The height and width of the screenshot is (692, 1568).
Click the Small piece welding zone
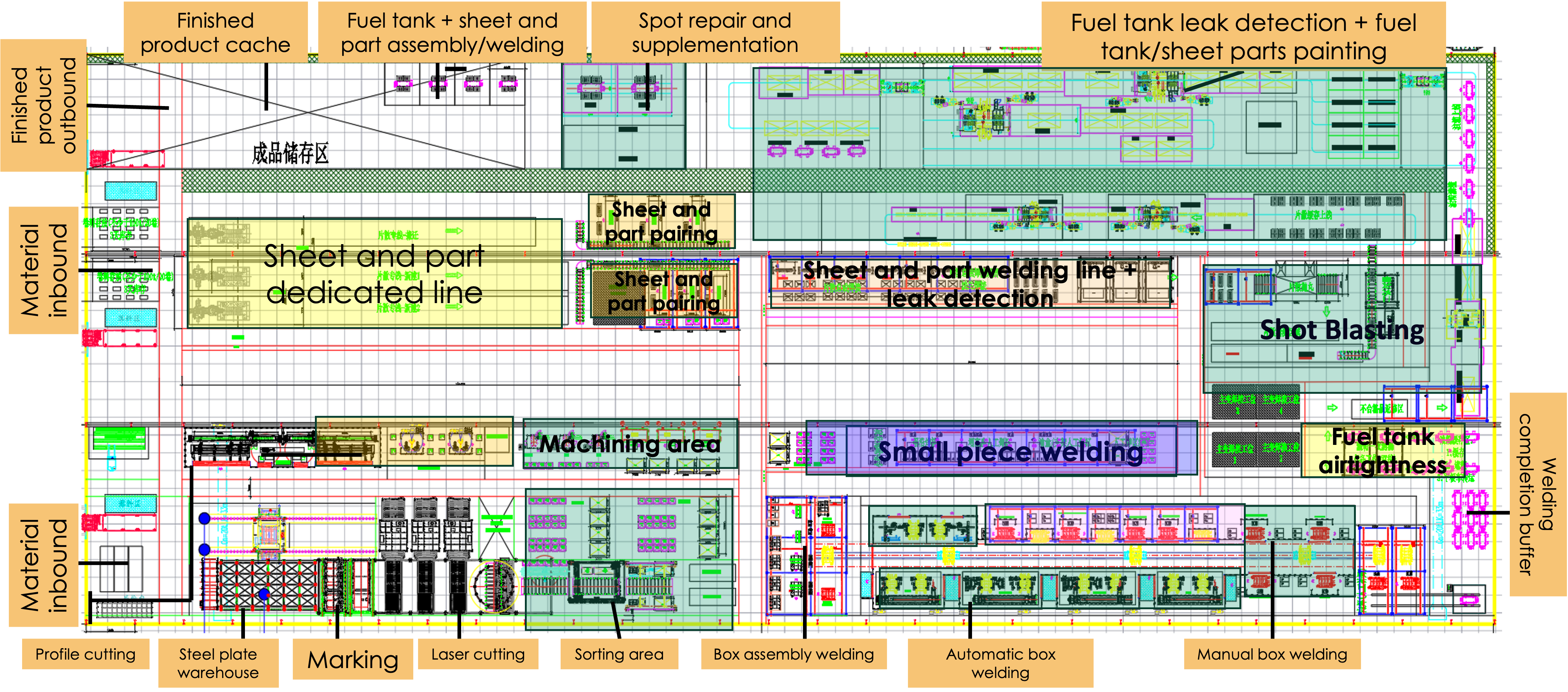pyautogui.click(x=1010, y=452)
